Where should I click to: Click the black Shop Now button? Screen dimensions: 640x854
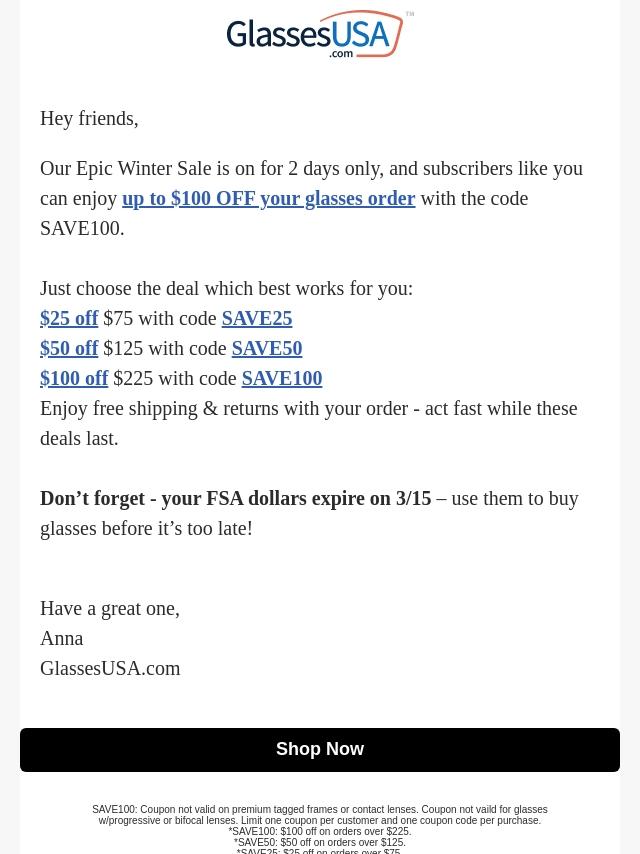[x=320, y=749]
